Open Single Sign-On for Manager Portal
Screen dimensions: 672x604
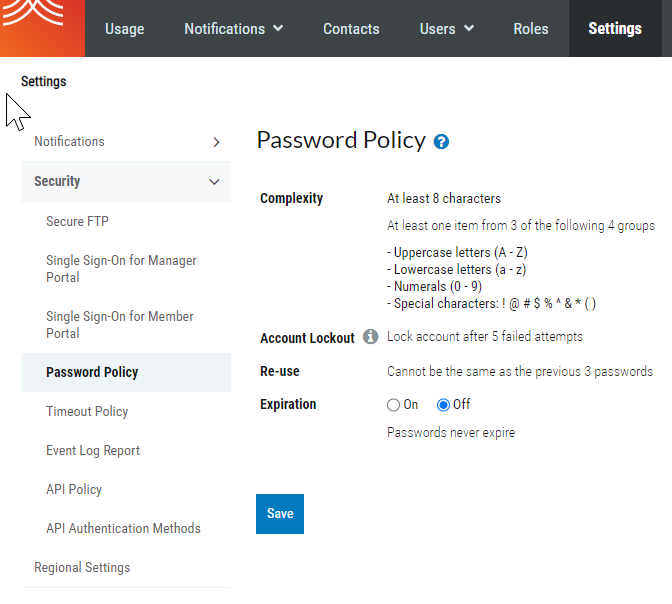(121, 269)
